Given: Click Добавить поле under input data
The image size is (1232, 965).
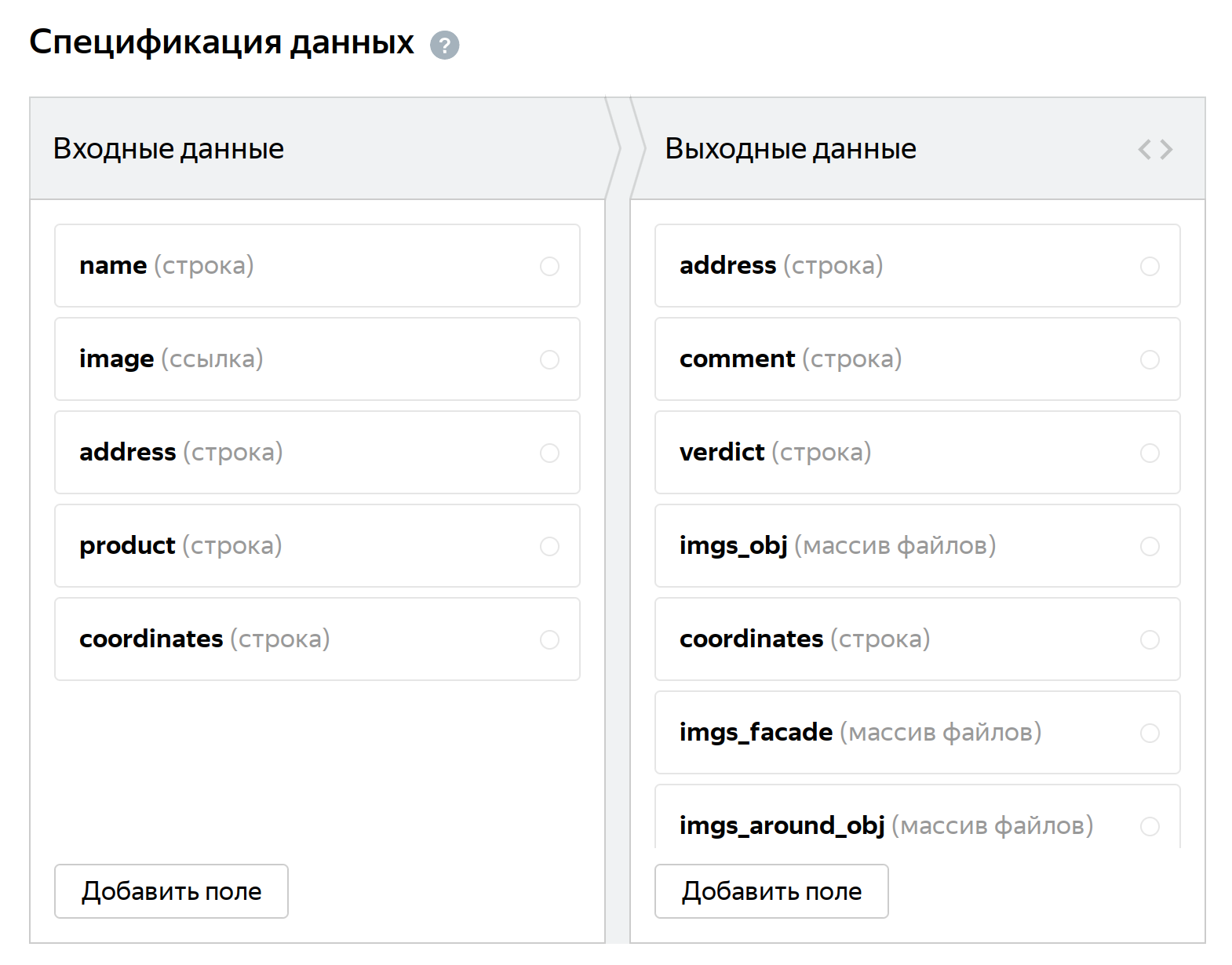Looking at the screenshot, I should pyautogui.click(x=171, y=891).
